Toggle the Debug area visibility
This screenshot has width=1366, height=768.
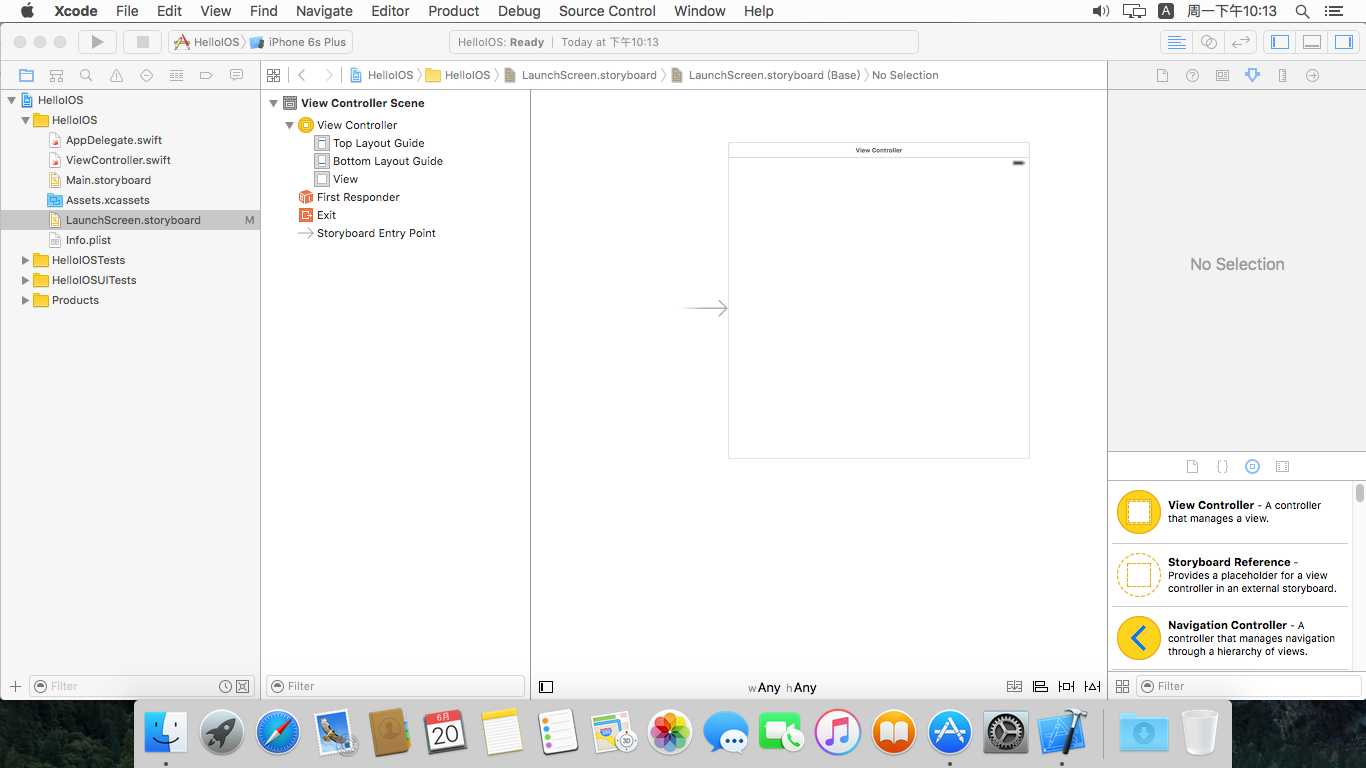pos(1312,42)
